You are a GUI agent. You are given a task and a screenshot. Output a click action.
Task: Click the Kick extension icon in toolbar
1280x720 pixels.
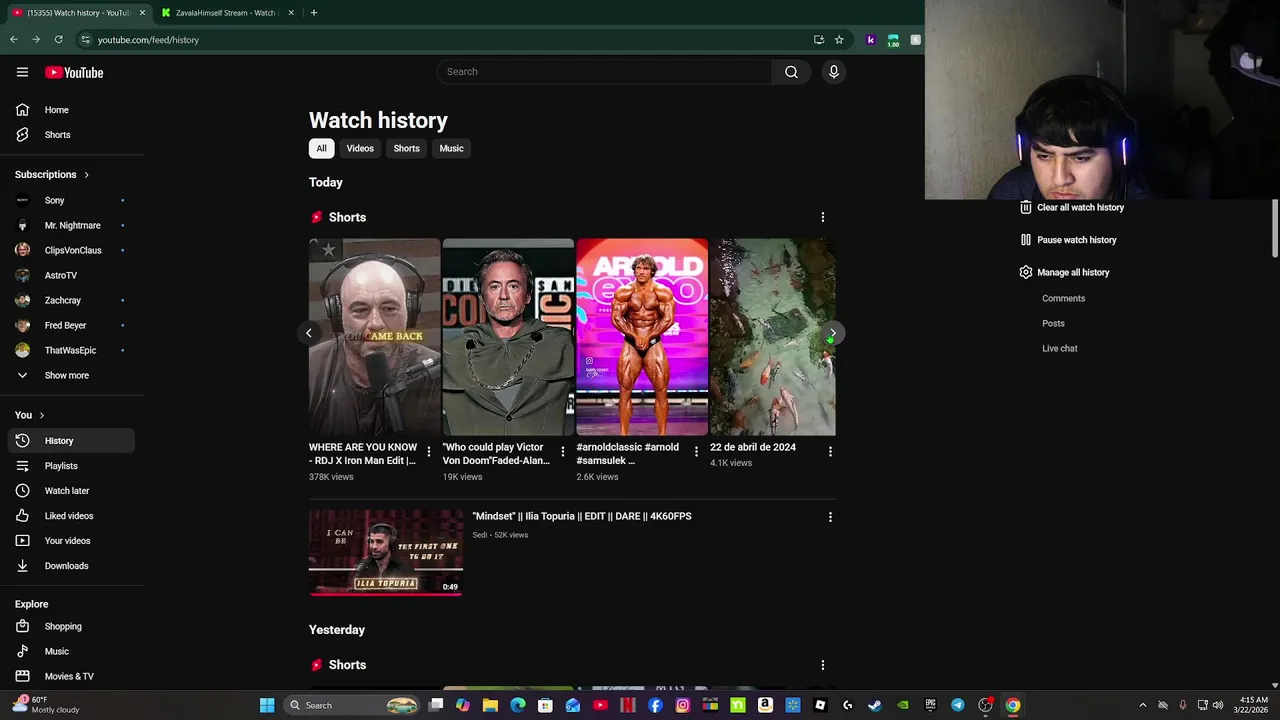coord(870,40)
